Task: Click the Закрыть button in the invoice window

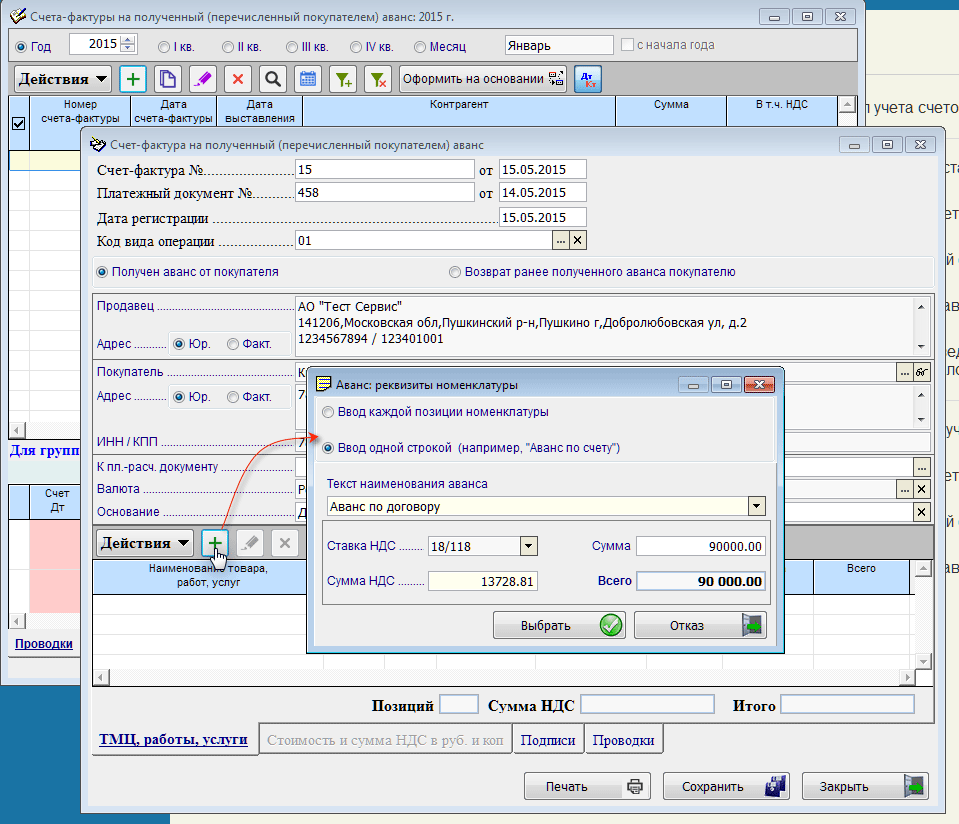Action: (865, 786)
